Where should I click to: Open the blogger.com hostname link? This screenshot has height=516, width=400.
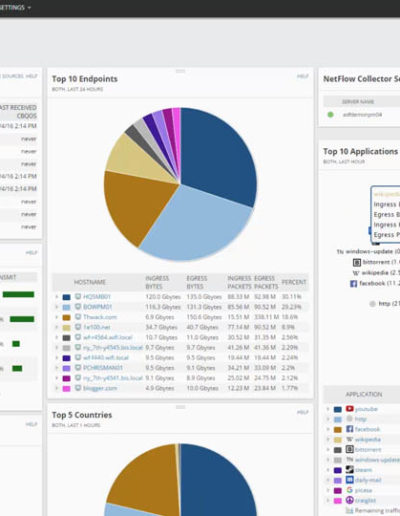coord(100,388)
